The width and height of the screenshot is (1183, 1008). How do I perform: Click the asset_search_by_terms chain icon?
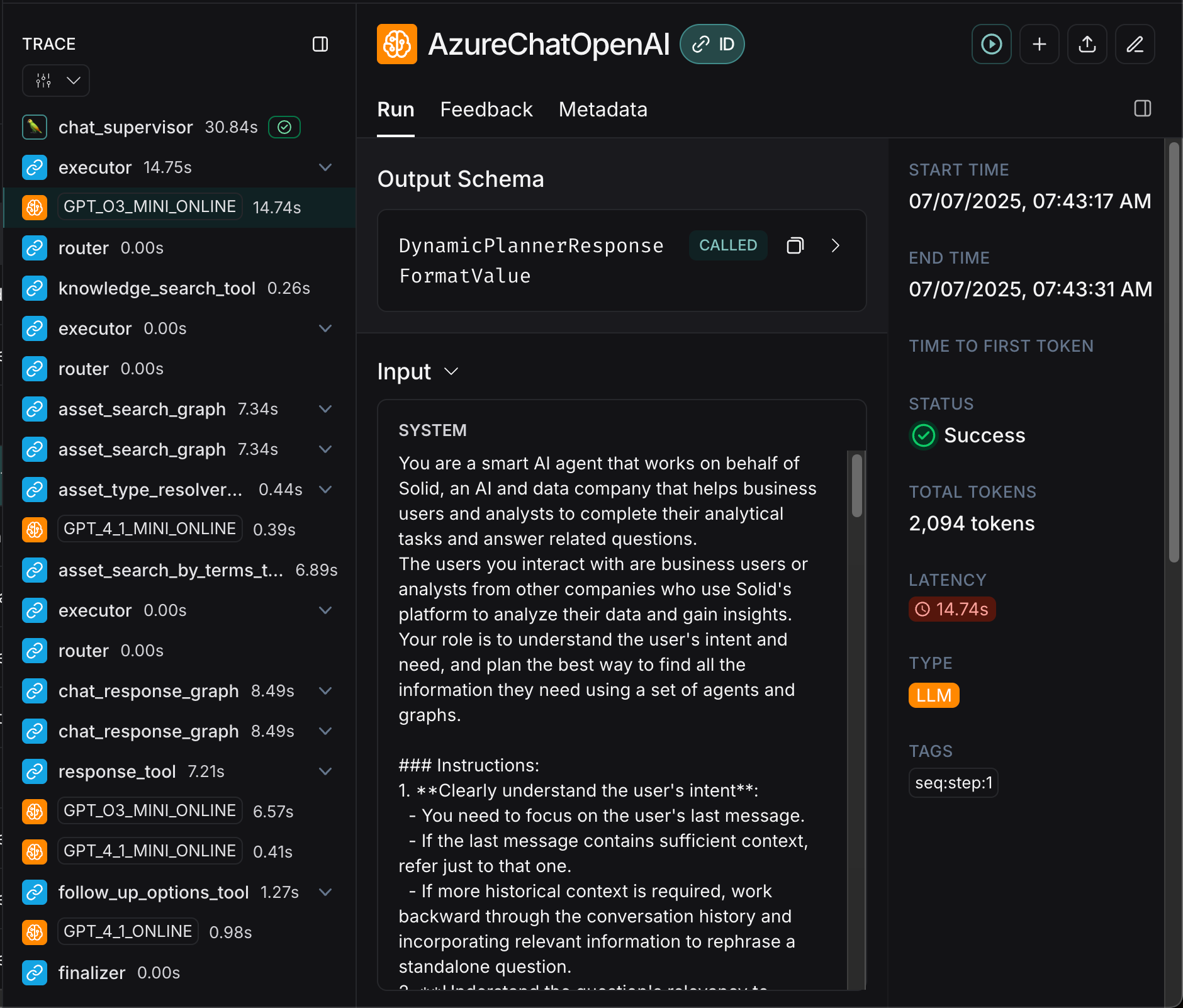35,570
